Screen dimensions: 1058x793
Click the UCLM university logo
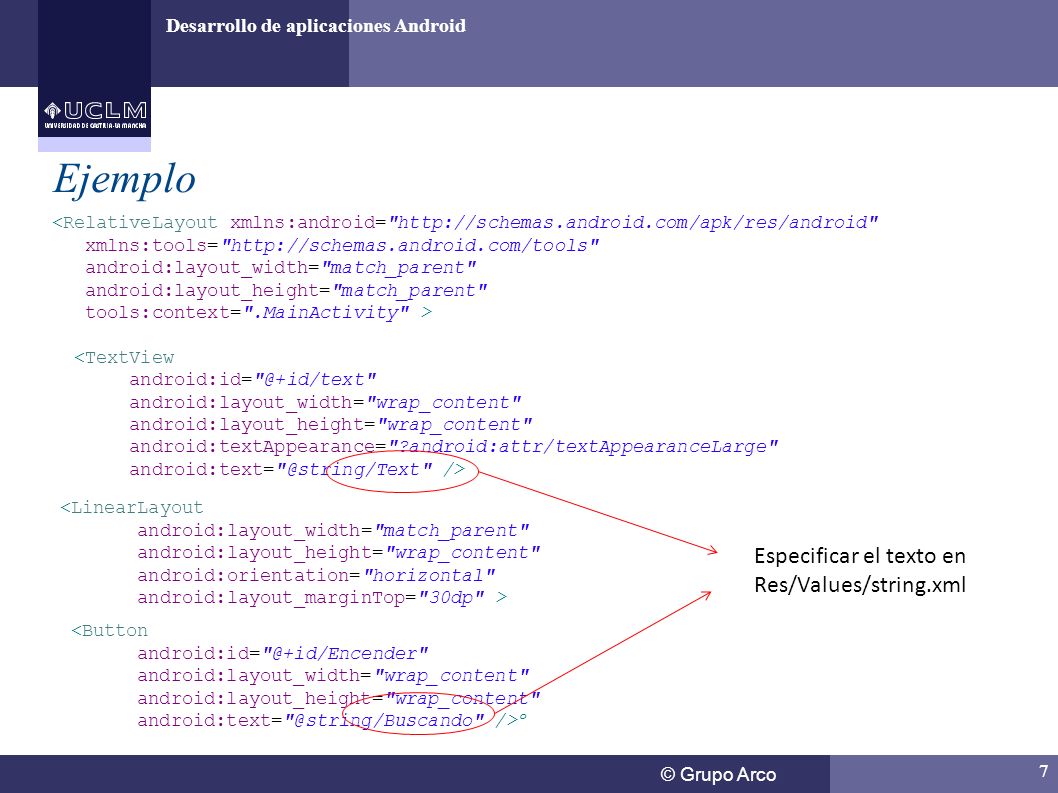(94, 113)
